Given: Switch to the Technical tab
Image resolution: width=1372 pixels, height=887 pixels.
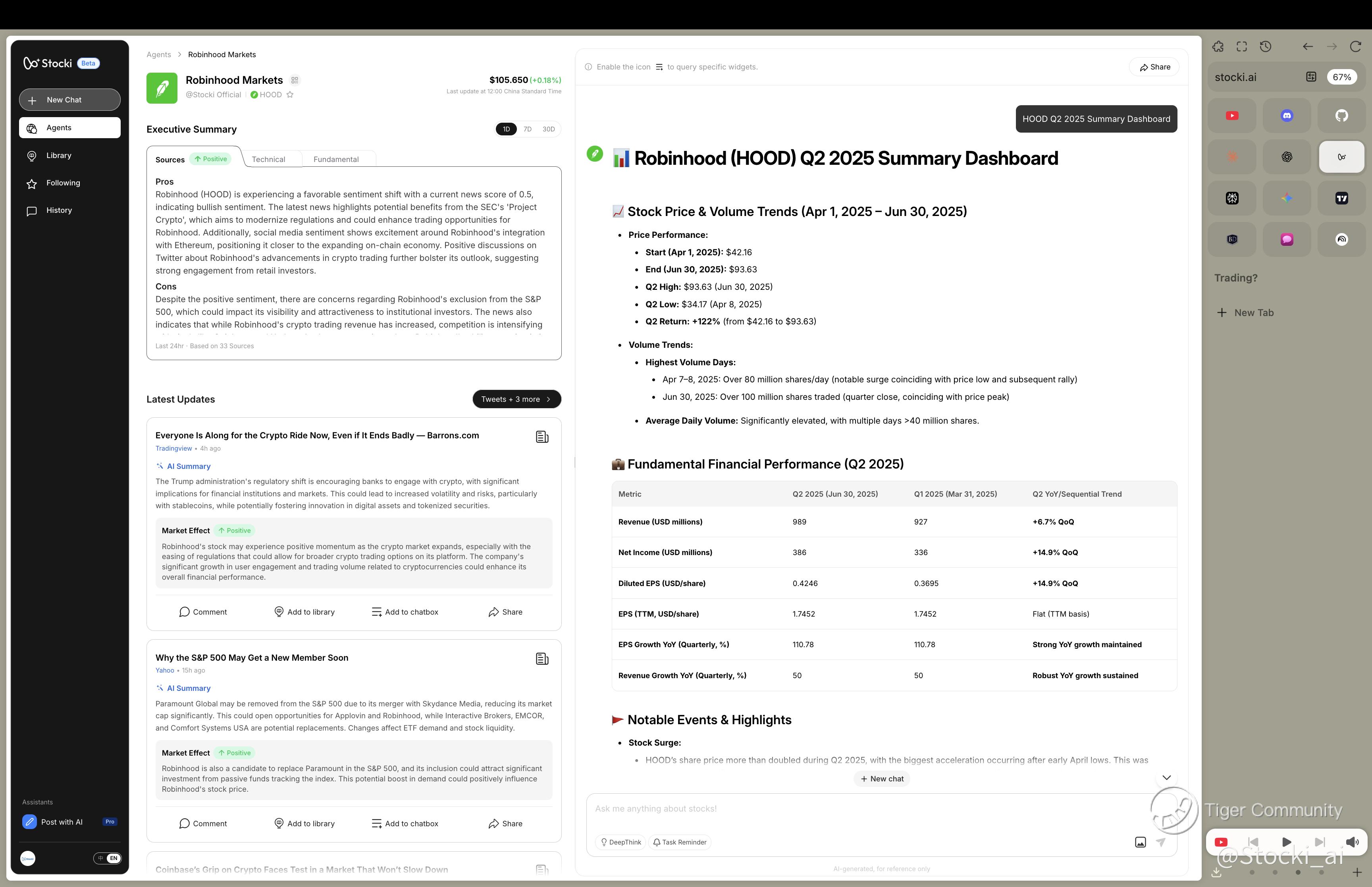Looking at the screenshot, I should (268, 160).
